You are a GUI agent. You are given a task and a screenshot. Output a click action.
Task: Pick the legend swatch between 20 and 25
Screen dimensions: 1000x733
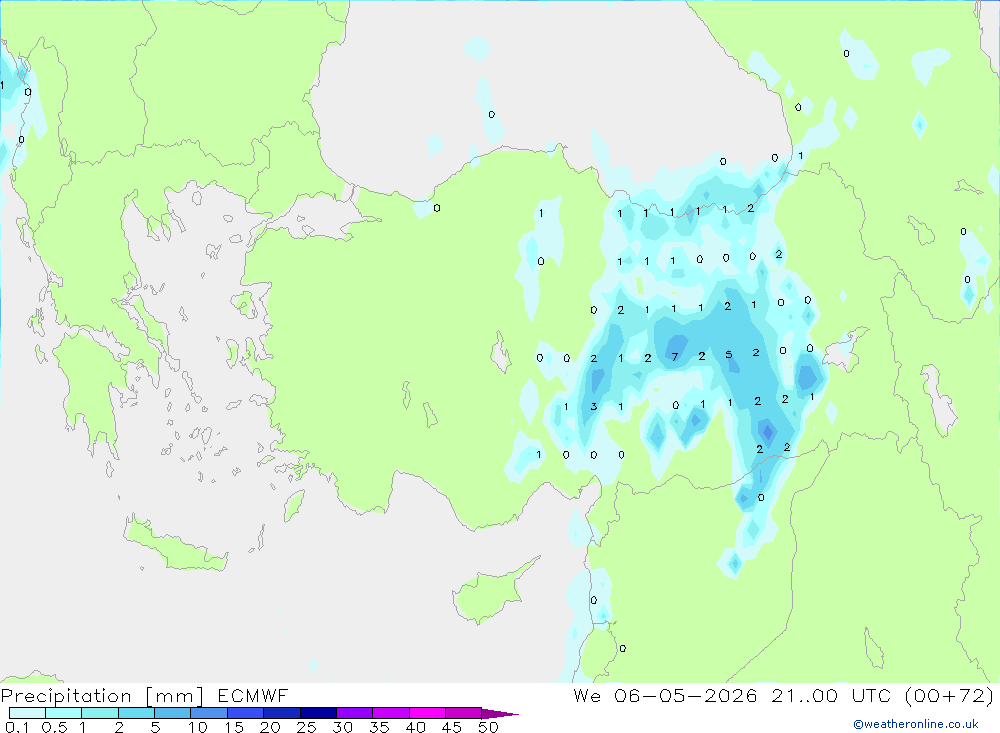click(x=282, y=713)
